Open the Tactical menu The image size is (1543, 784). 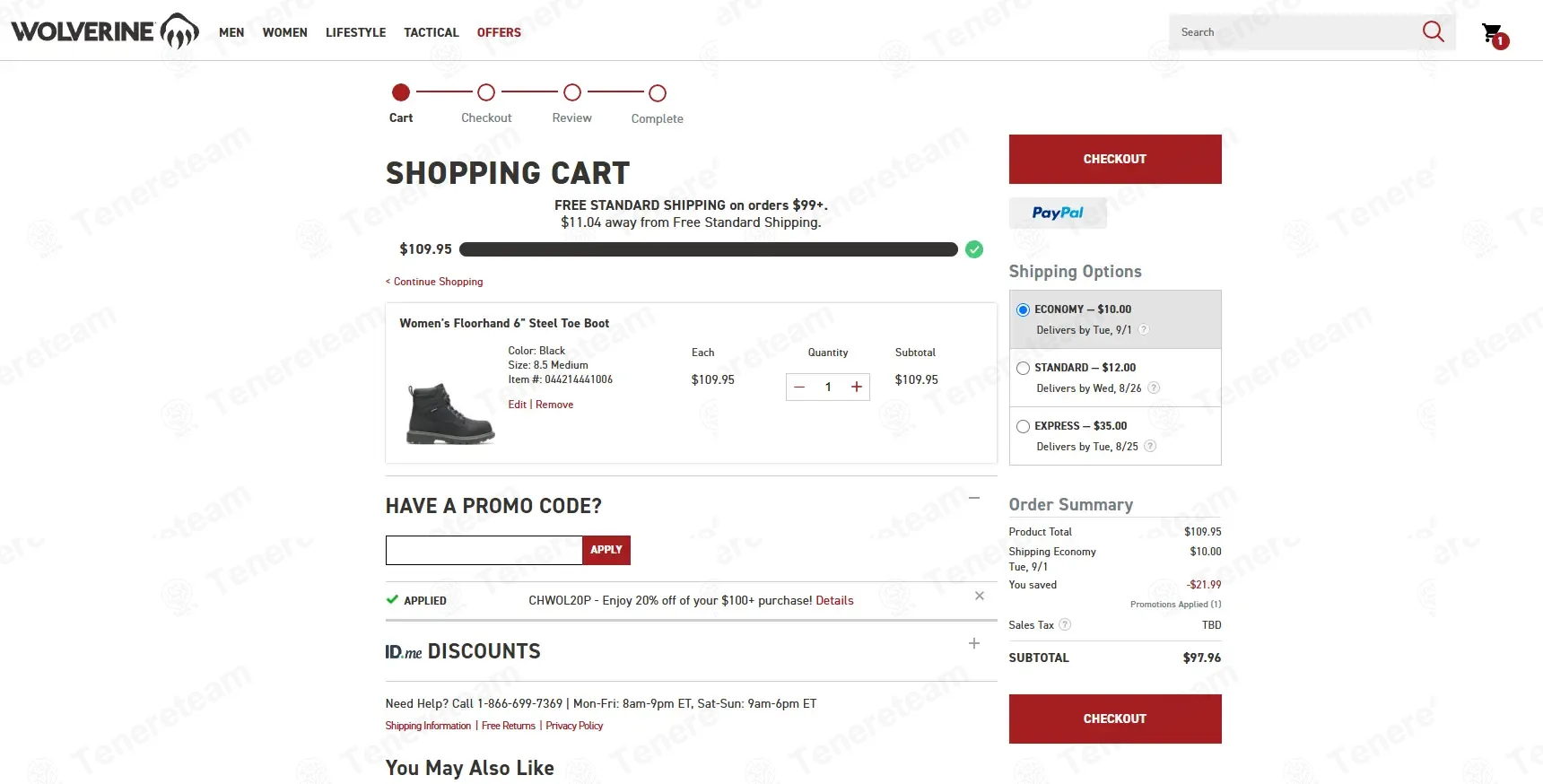[x=432, y=32]
